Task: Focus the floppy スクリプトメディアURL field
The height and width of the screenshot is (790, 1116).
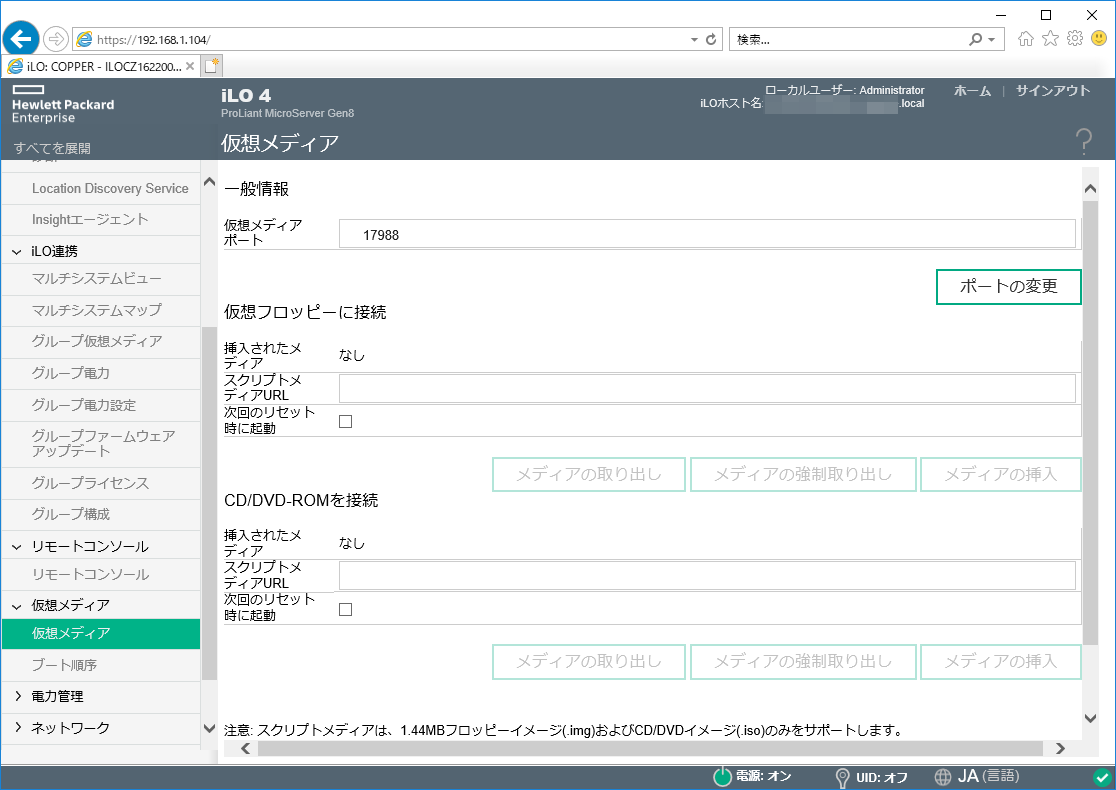Action: 707,389
